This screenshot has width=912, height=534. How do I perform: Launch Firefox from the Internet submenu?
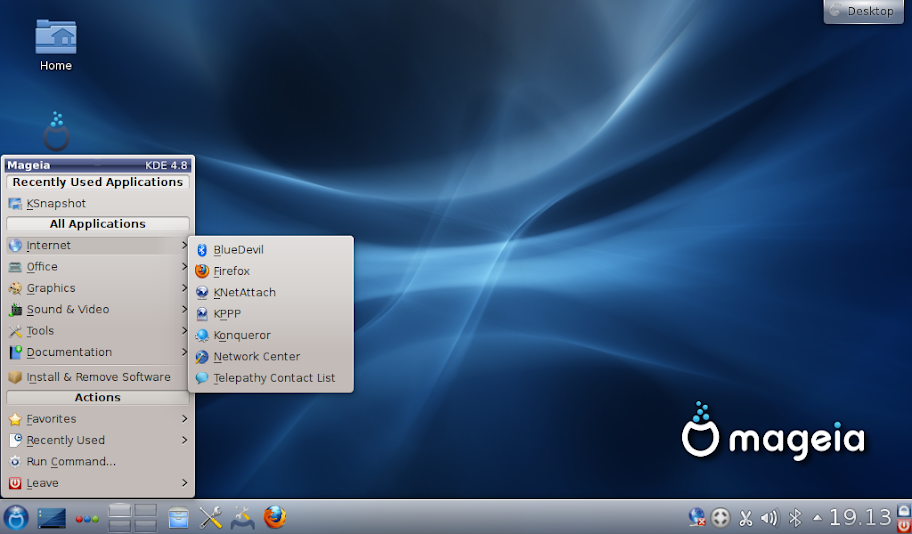click(270, 271)
